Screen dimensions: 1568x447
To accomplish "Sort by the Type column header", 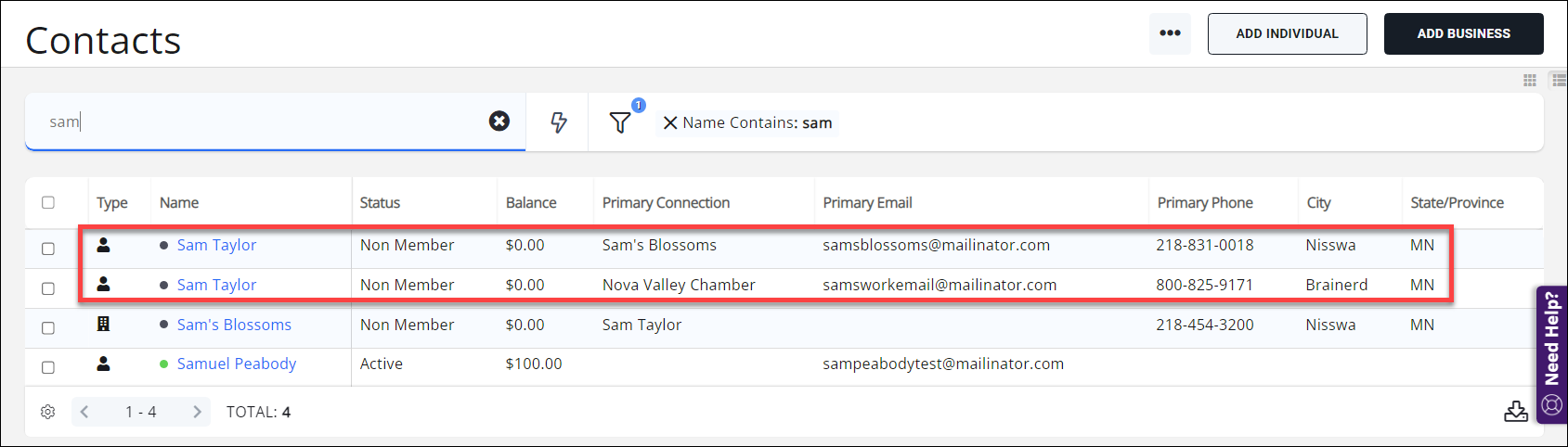I will 112,202.
